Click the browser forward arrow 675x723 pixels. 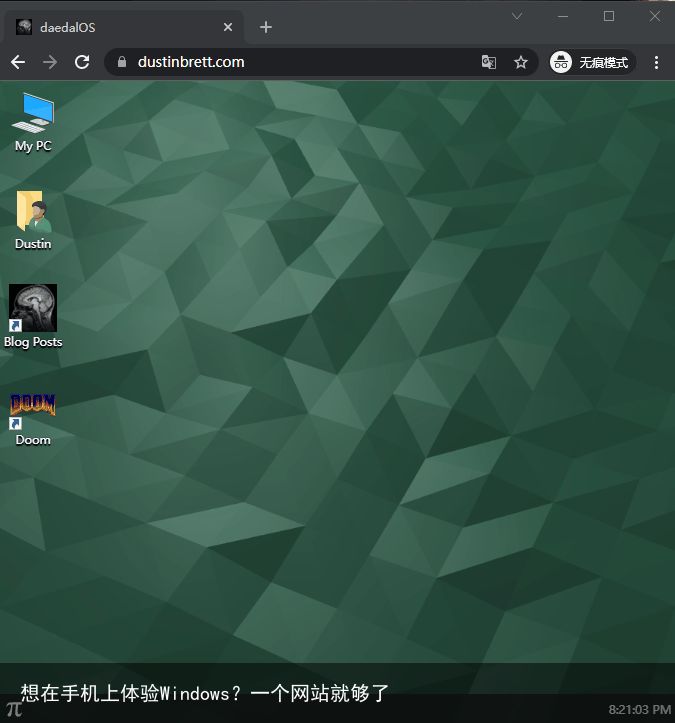[50, 62]
